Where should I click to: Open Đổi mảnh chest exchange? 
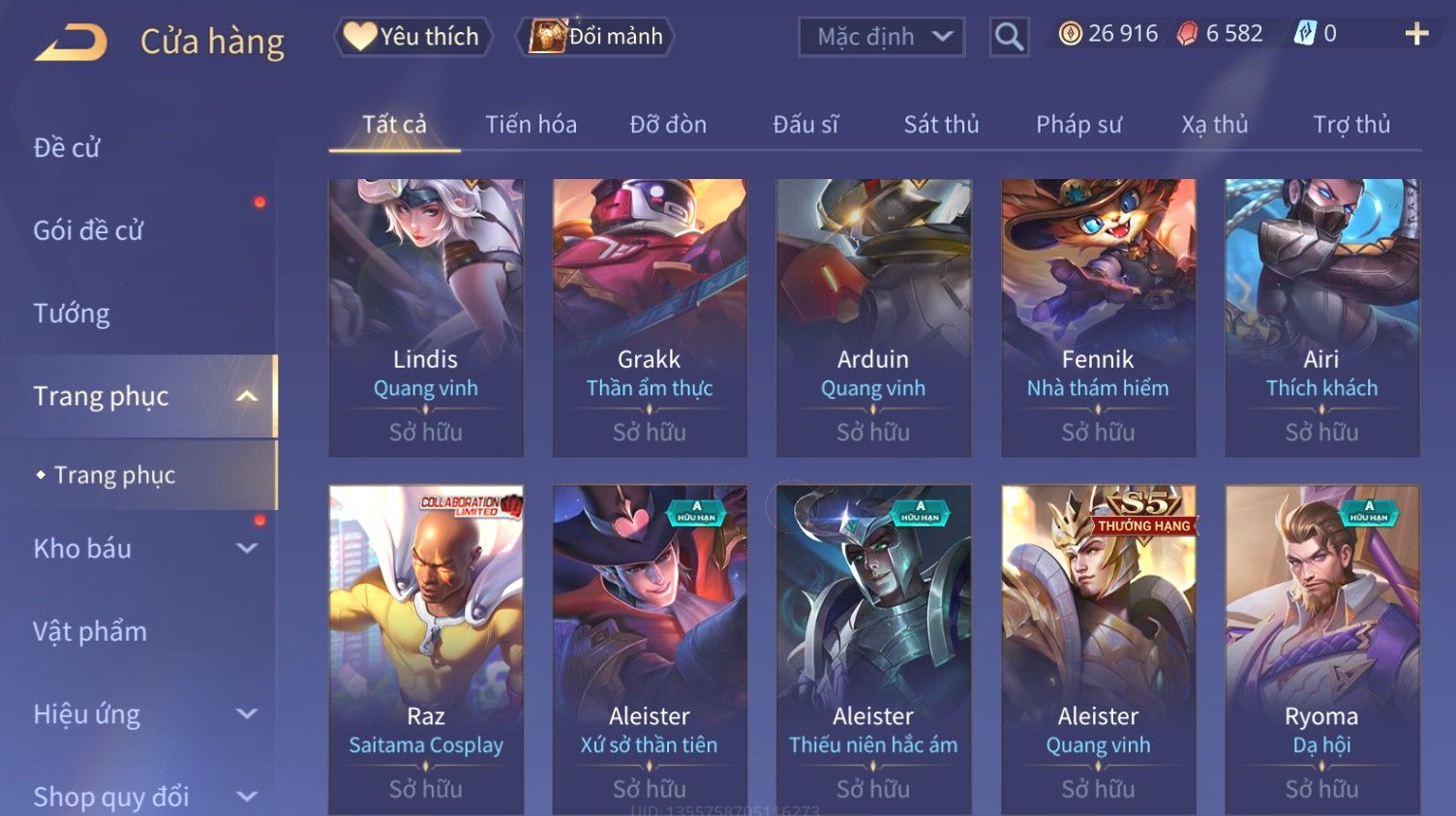coord(595,37)
